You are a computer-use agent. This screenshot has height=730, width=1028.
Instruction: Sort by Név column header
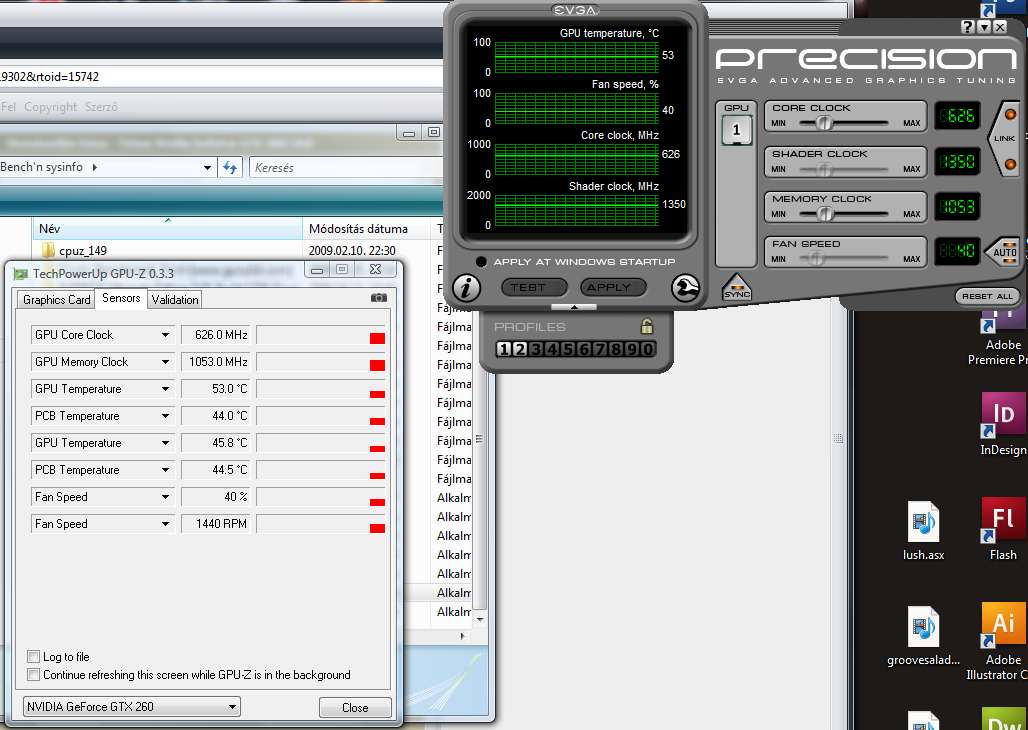pyautogui.click(x=167, y=229)
